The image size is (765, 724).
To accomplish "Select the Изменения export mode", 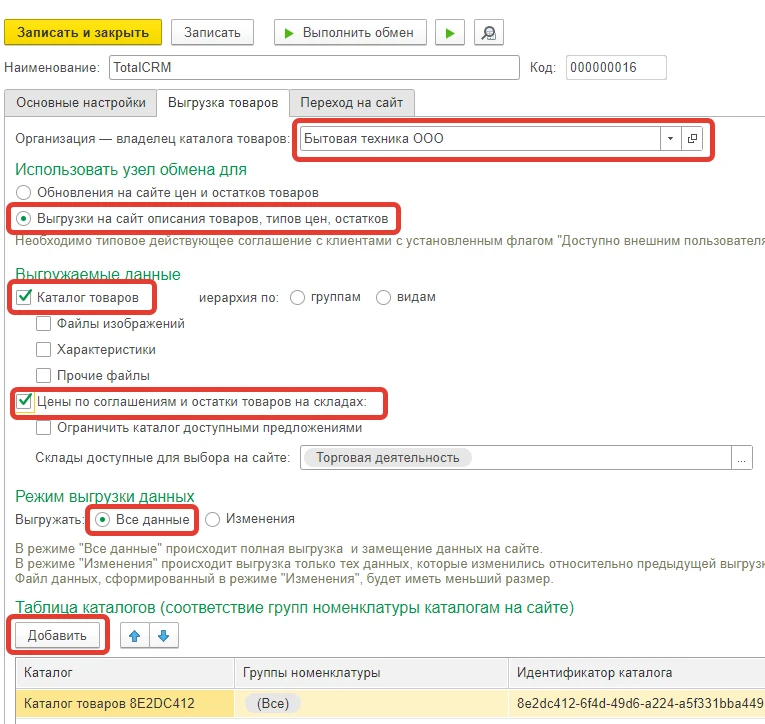I will click(212, 520).
